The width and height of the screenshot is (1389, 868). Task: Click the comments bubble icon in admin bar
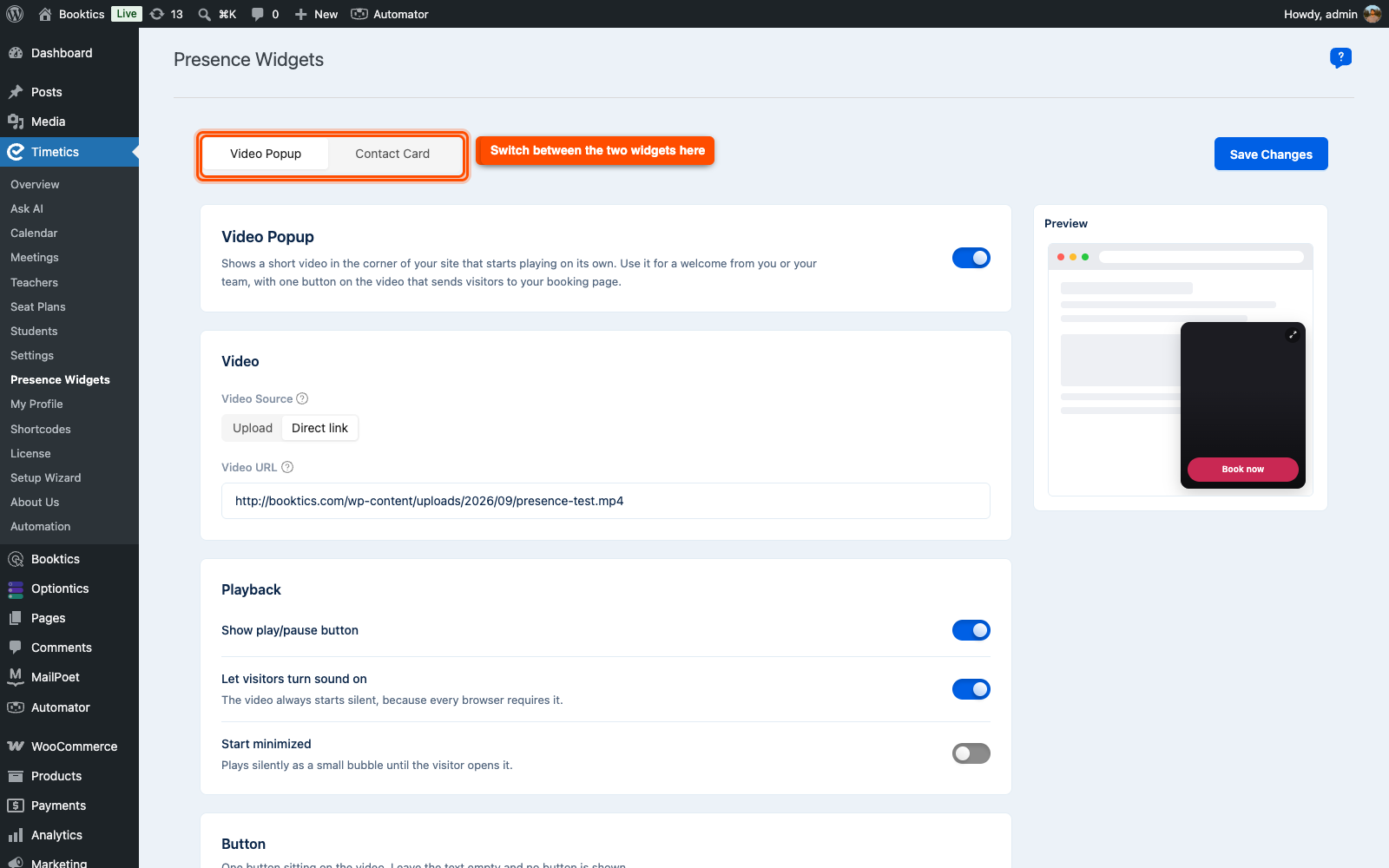point(258,14)
